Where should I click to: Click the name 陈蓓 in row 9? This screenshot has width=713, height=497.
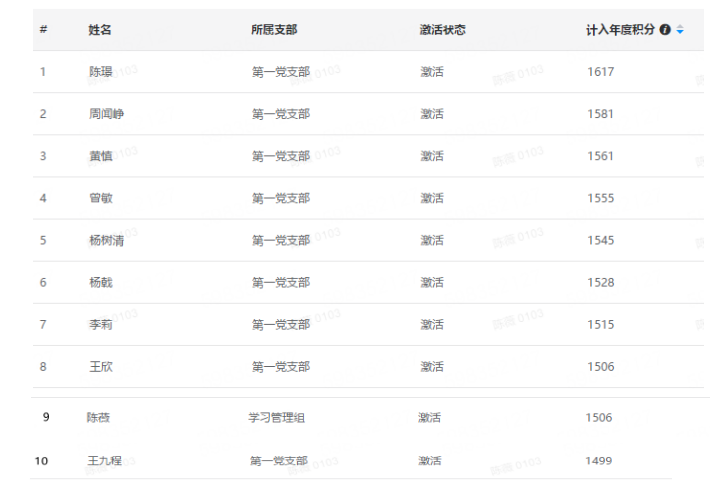pos(98,417)
